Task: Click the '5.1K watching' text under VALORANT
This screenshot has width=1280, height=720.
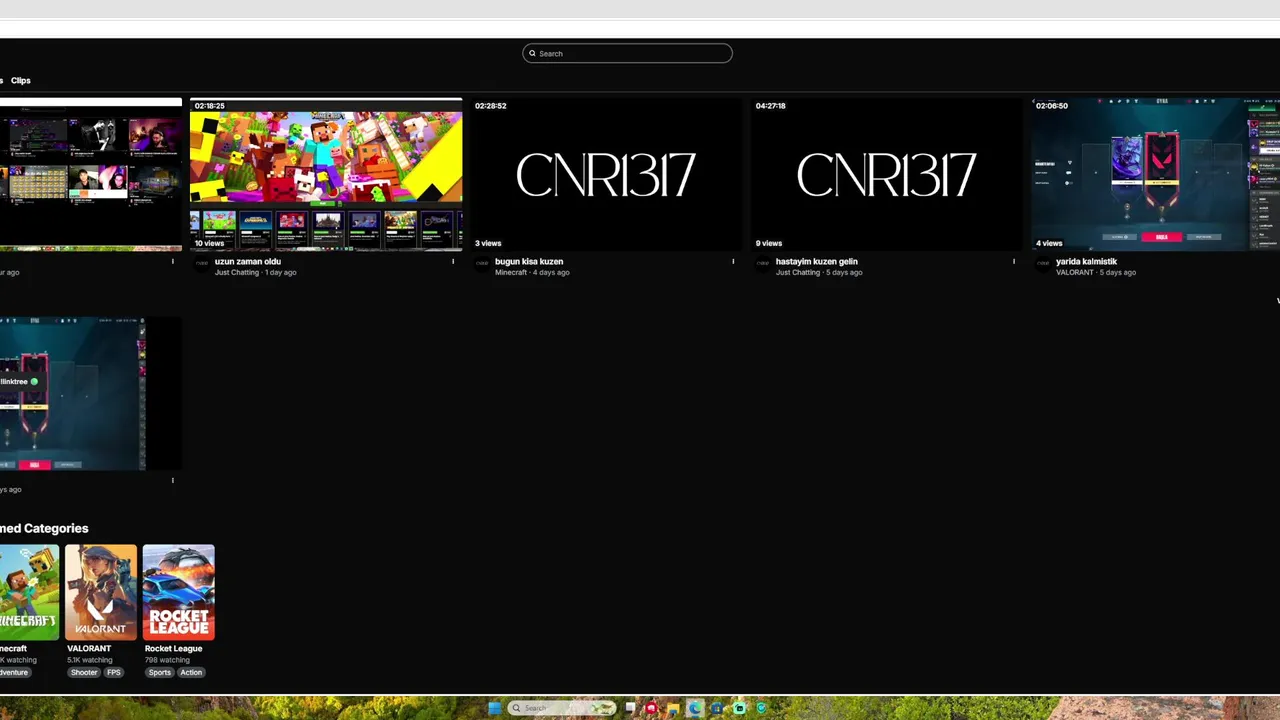Action: coord(90,660)
